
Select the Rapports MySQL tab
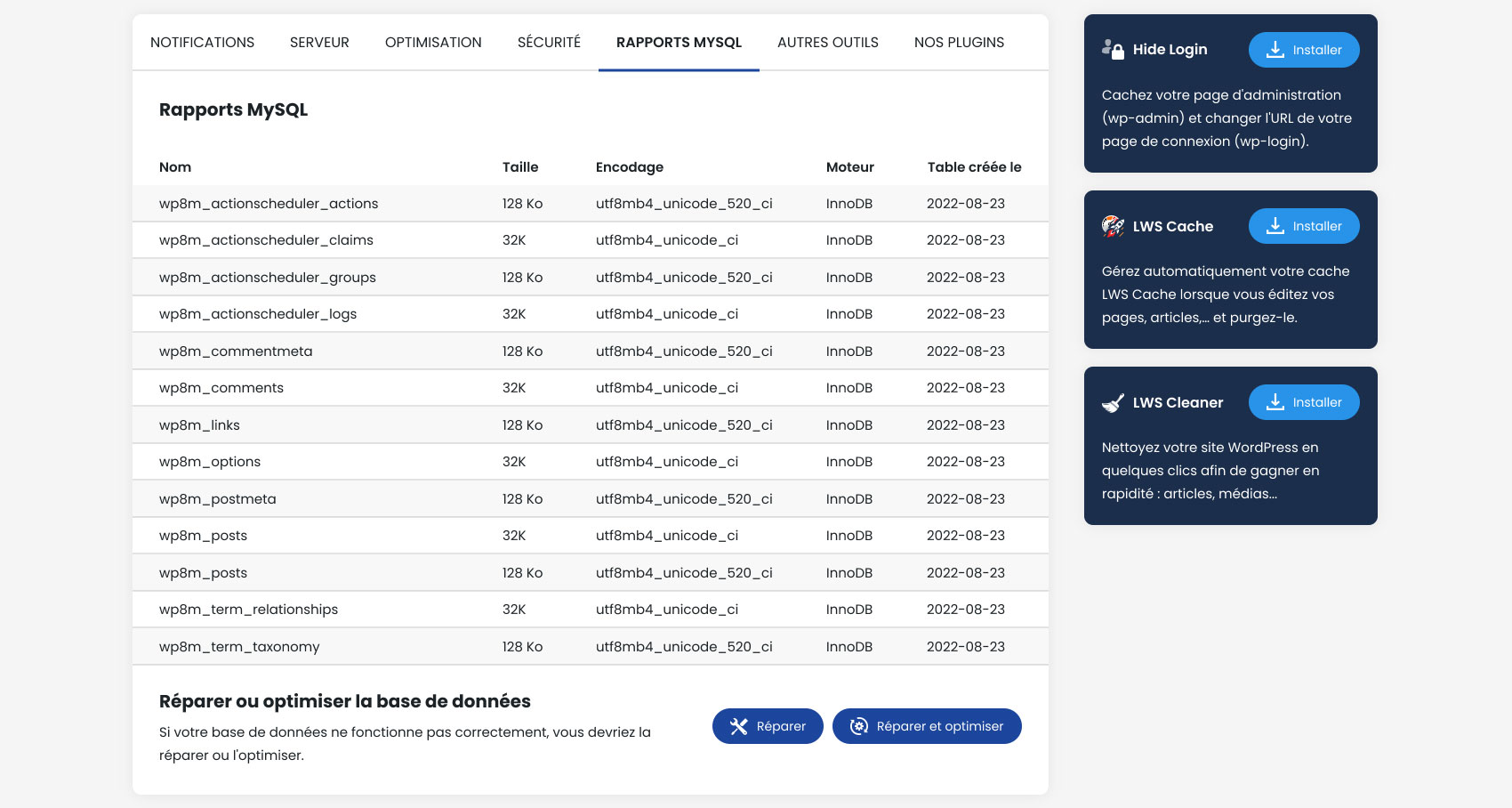pyautogui.click(x=679, y=43)
